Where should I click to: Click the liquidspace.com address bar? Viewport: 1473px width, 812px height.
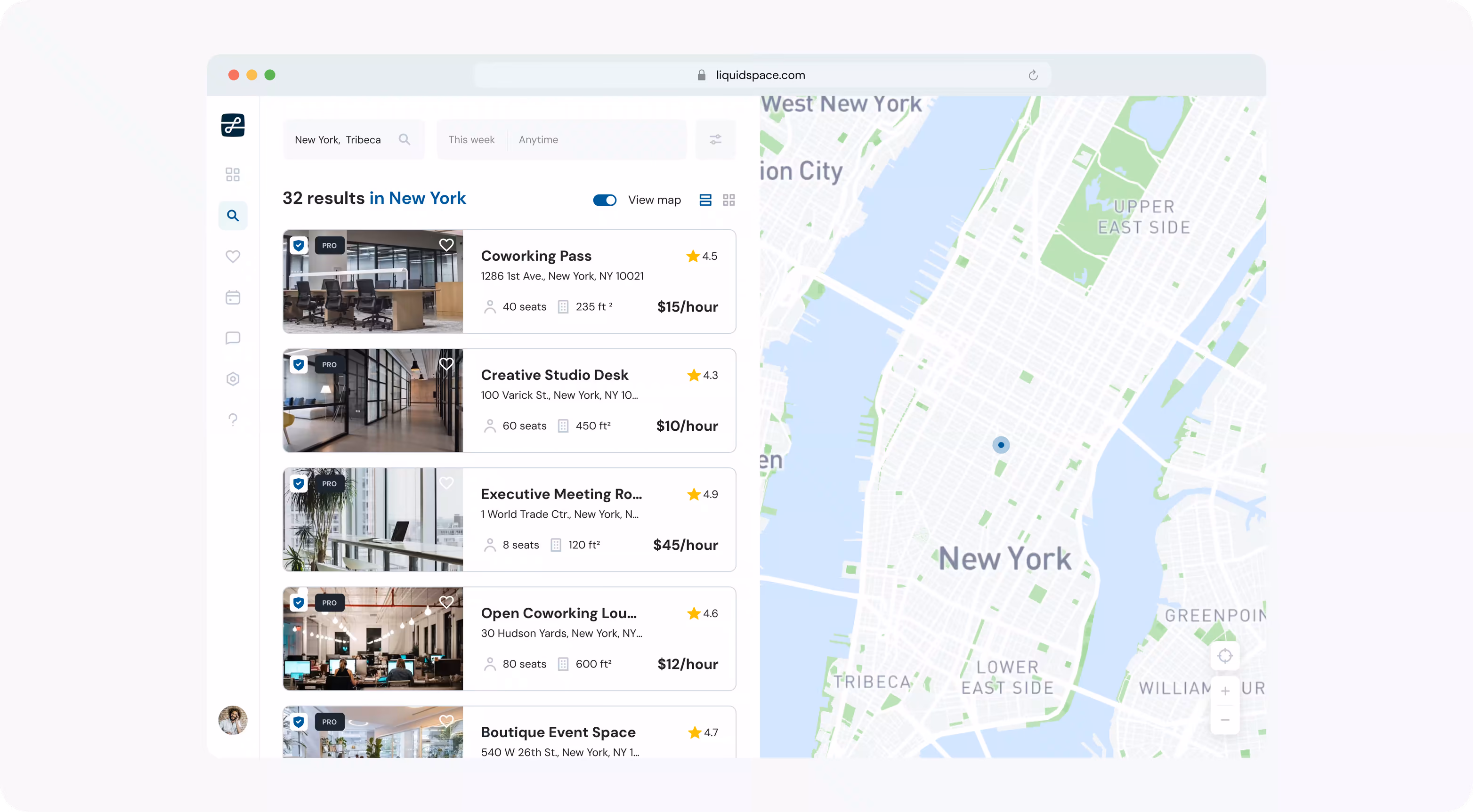point(762,75)
